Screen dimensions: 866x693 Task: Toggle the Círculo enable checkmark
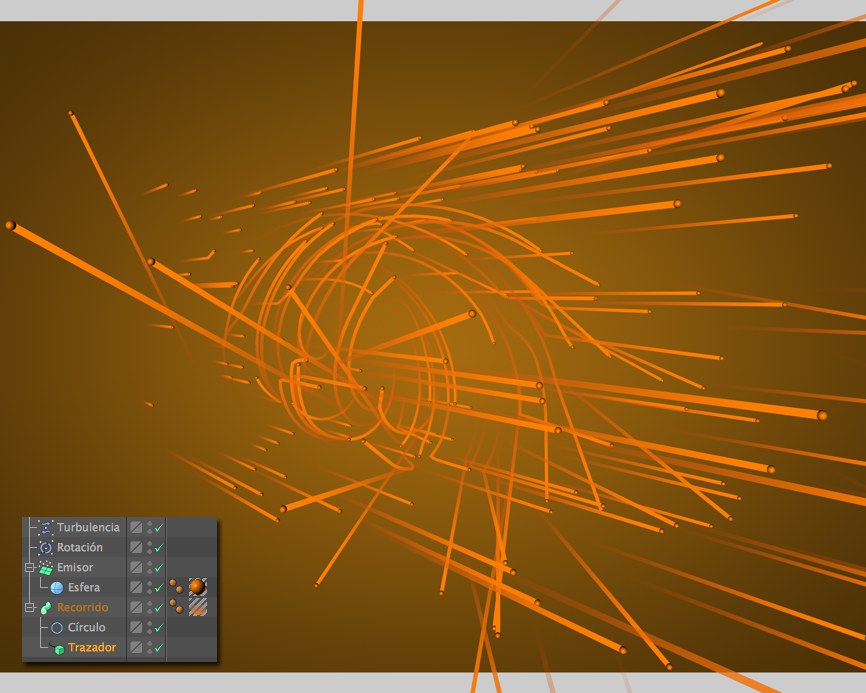click(x=159, y=627)
